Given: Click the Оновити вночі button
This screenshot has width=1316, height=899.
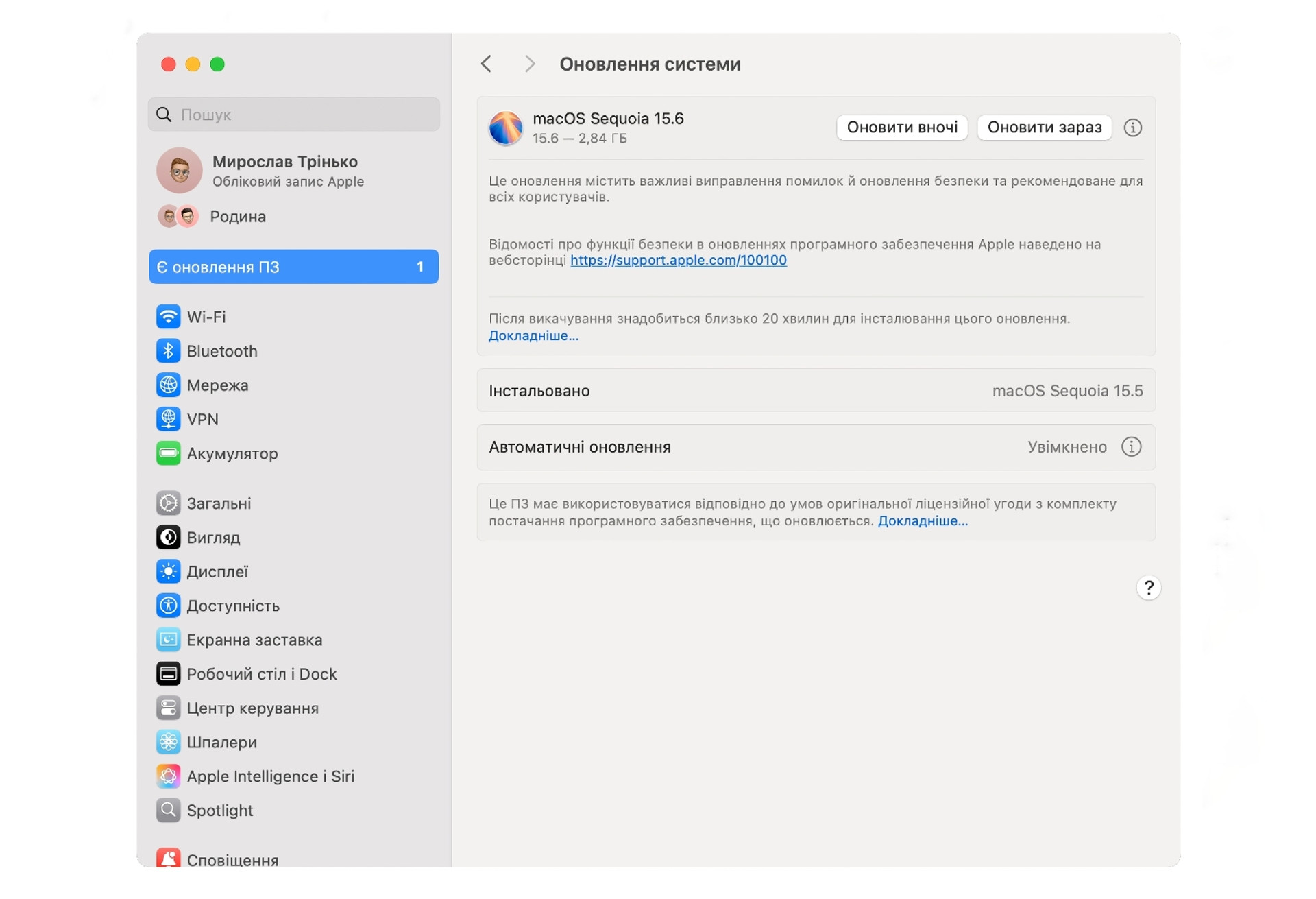Looking at the screenshot, I should (902, 128).
